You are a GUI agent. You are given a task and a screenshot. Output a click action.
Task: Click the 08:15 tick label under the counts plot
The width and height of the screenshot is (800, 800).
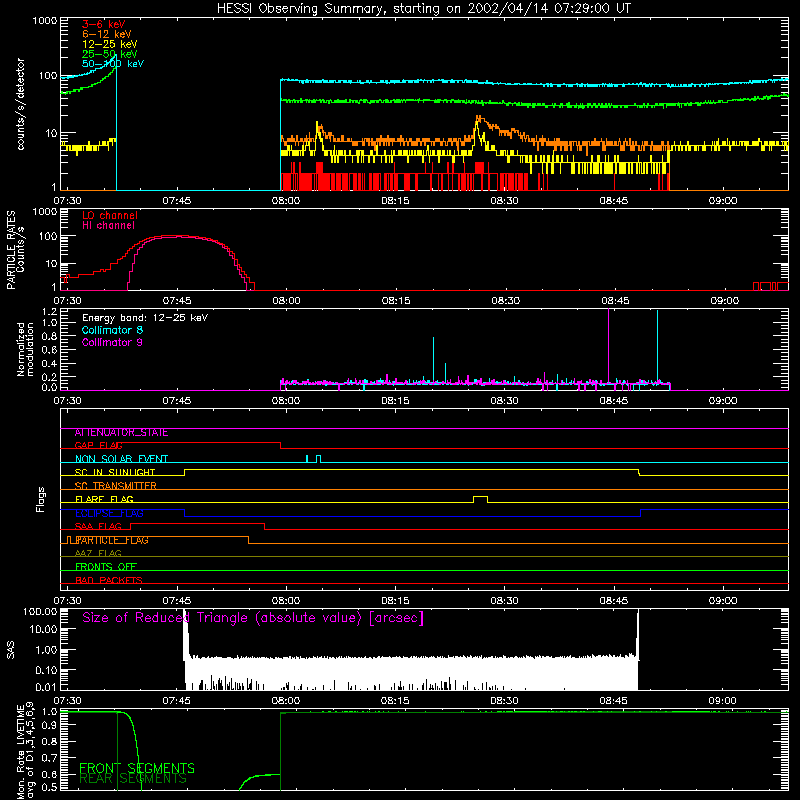395,201
